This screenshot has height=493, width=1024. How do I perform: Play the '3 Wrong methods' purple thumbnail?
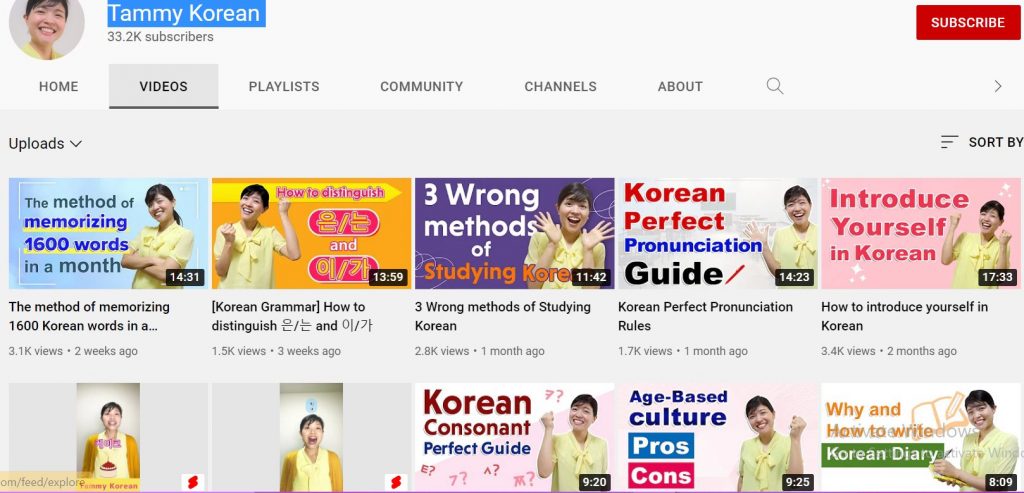(x=515, y=233)
